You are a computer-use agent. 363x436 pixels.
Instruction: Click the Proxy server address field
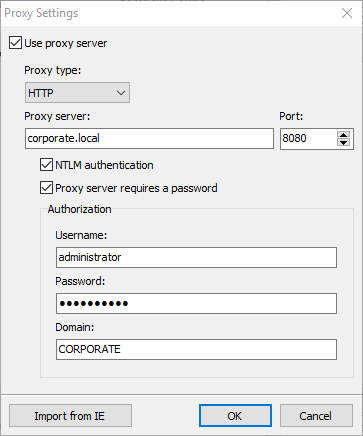[x=149, y=138]
